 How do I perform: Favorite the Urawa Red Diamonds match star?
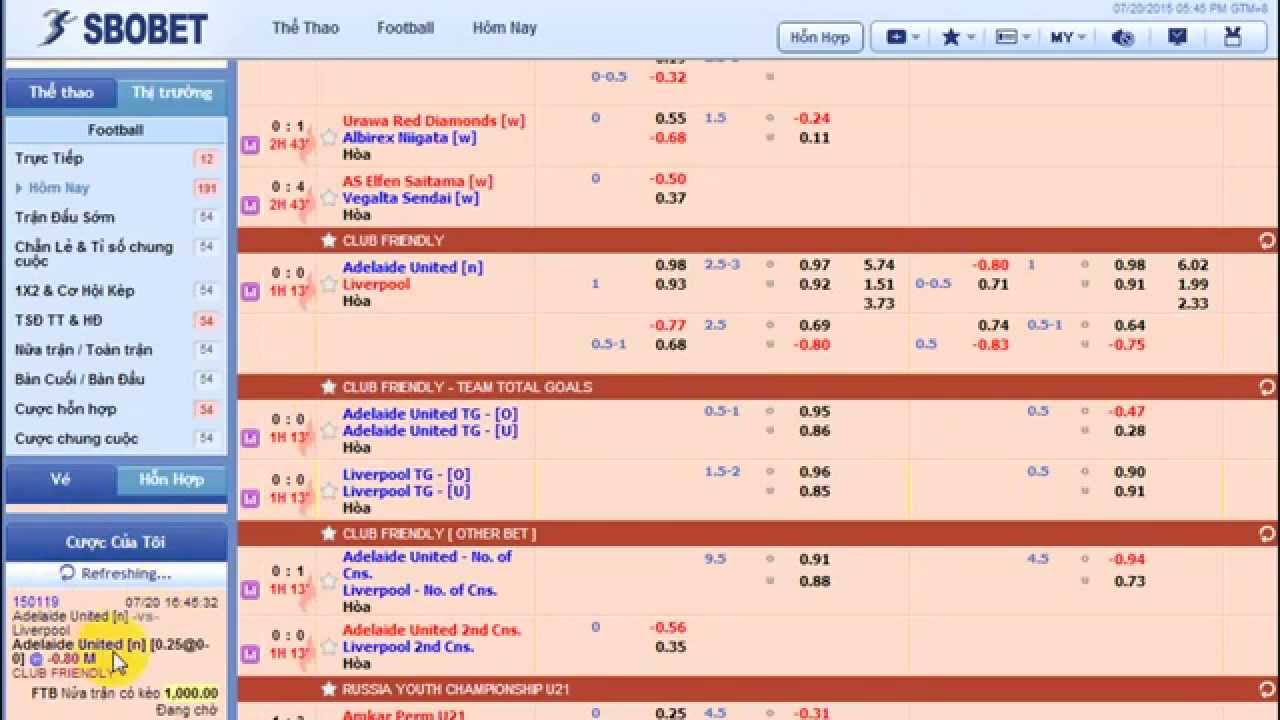coord(329,137)
